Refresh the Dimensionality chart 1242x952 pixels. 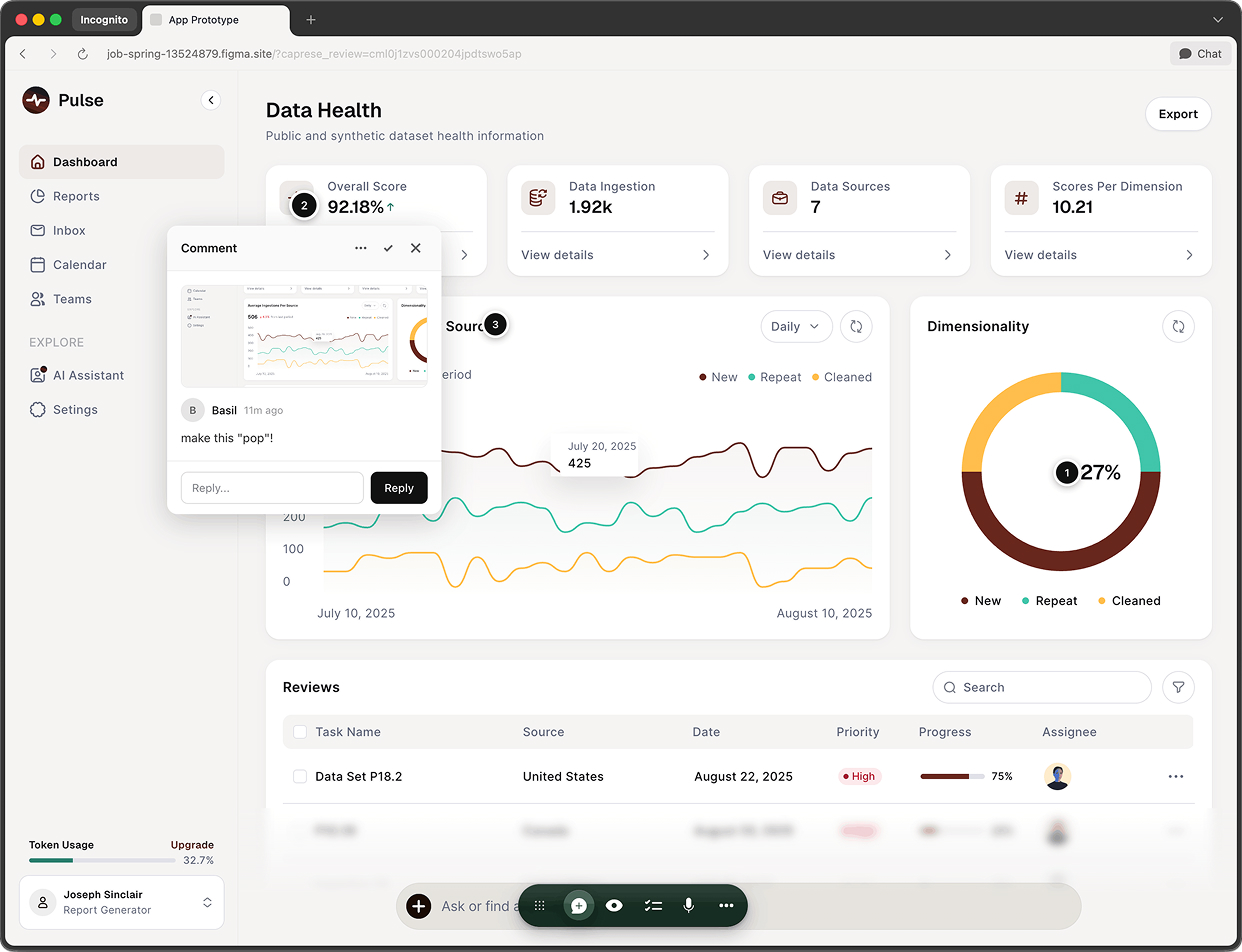pos(1178,326)
